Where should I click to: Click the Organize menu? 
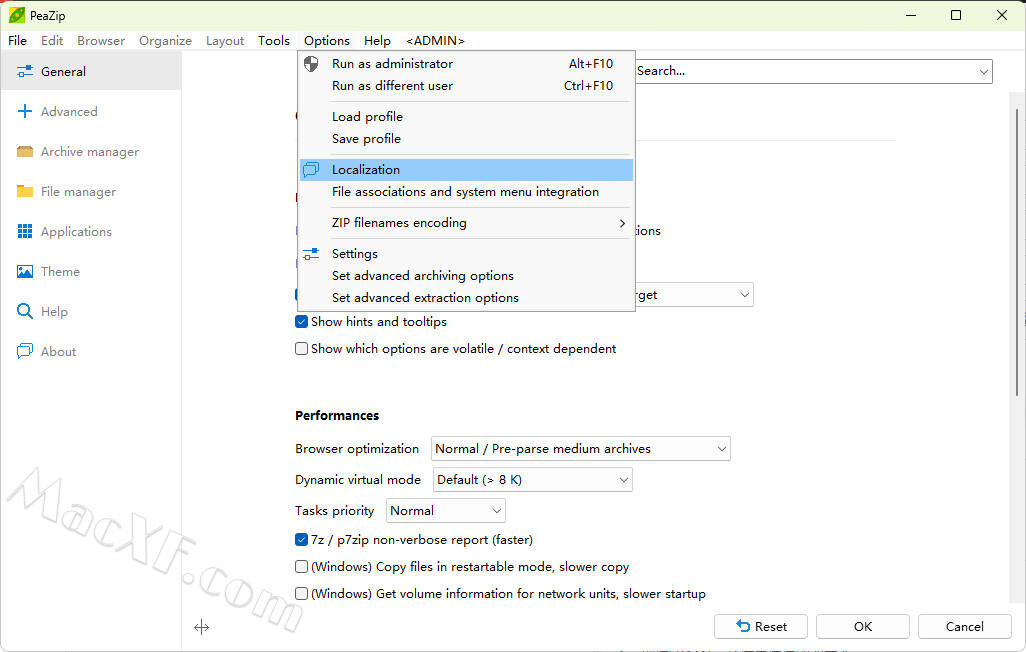point(165,41)
